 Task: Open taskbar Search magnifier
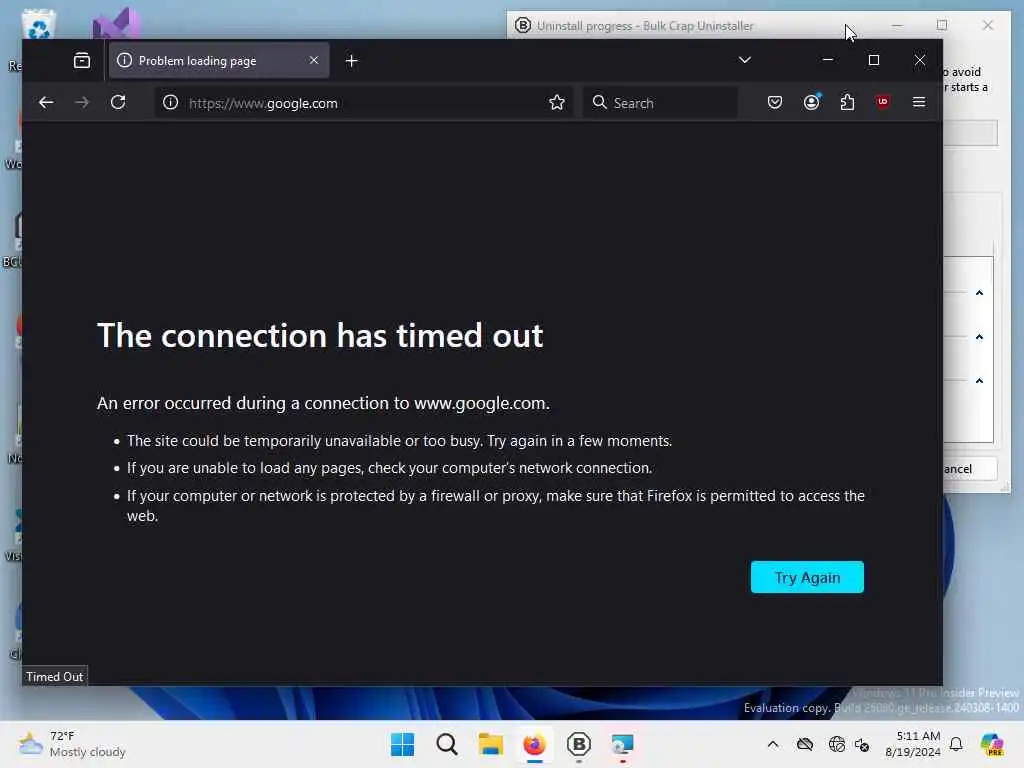[447, 744]
